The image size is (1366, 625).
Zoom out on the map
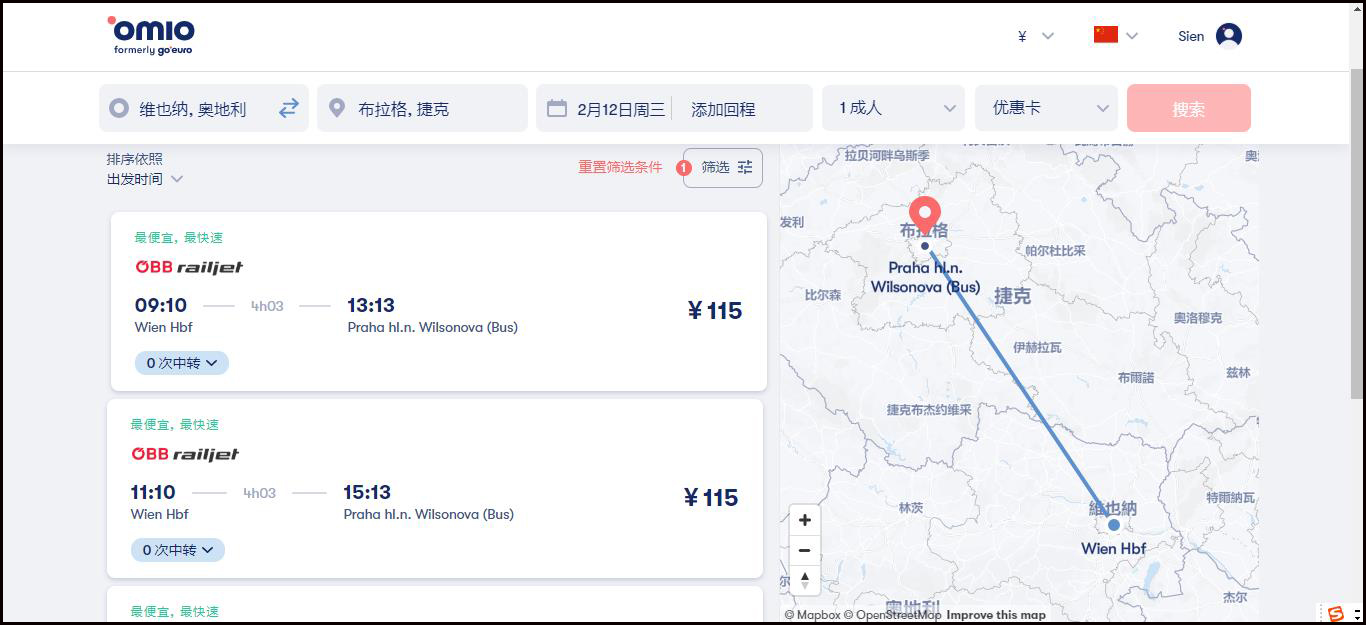click(x=805, y=550)
